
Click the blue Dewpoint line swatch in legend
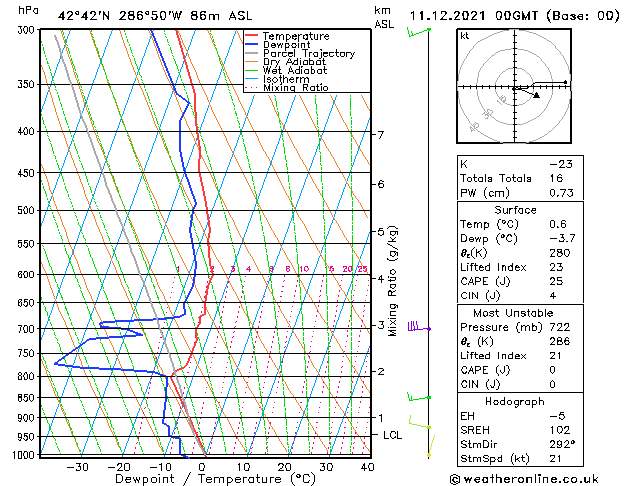pos(252,45)
